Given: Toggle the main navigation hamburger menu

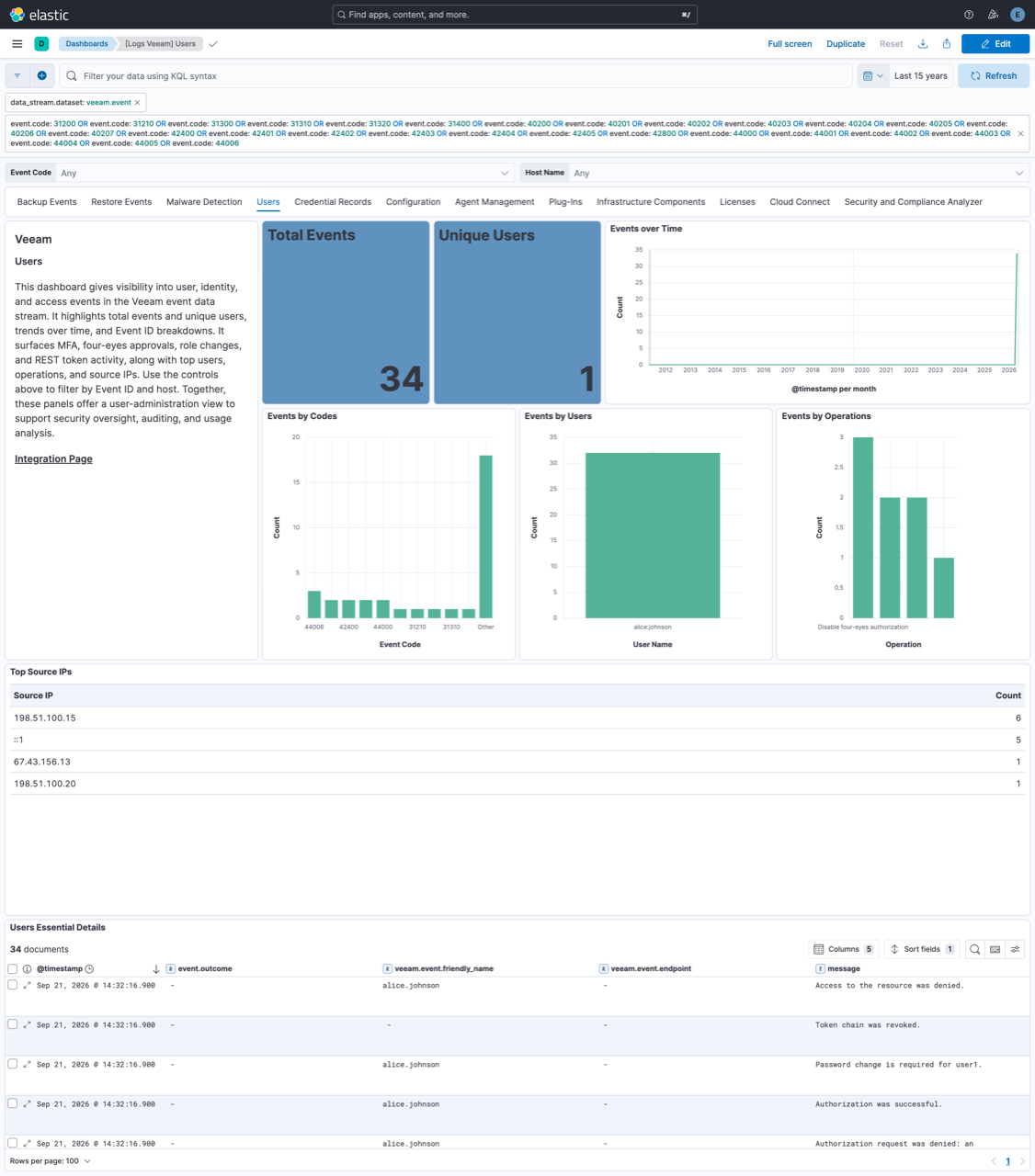Looking at the screenshot, I should click(17, 44).
